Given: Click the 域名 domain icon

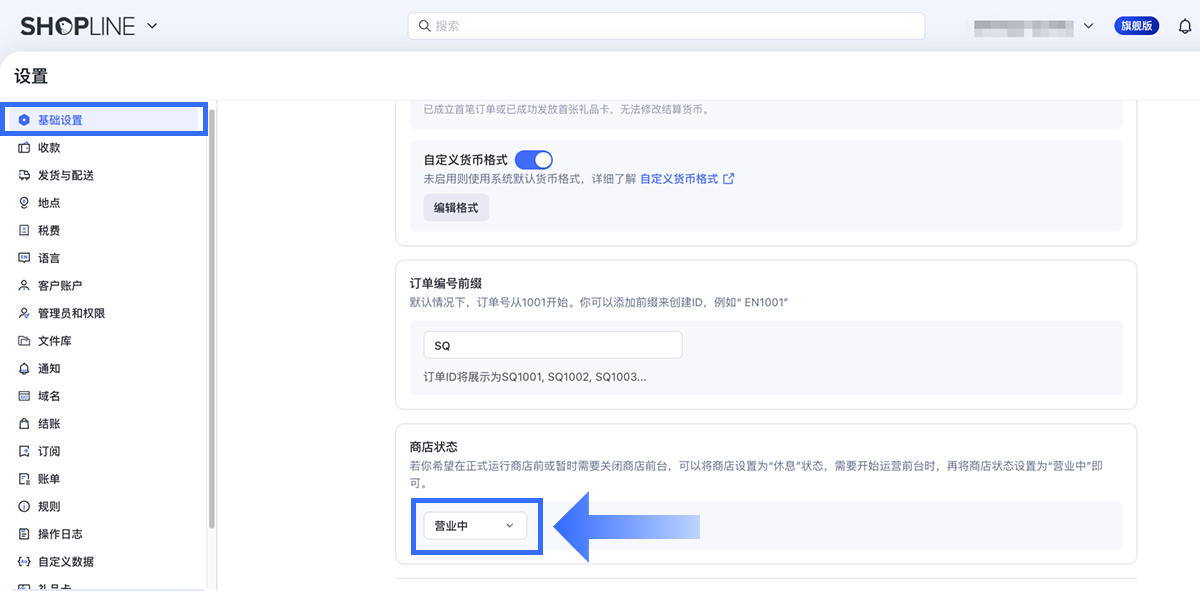Looking at the screenshot, I should pos(24,397).
